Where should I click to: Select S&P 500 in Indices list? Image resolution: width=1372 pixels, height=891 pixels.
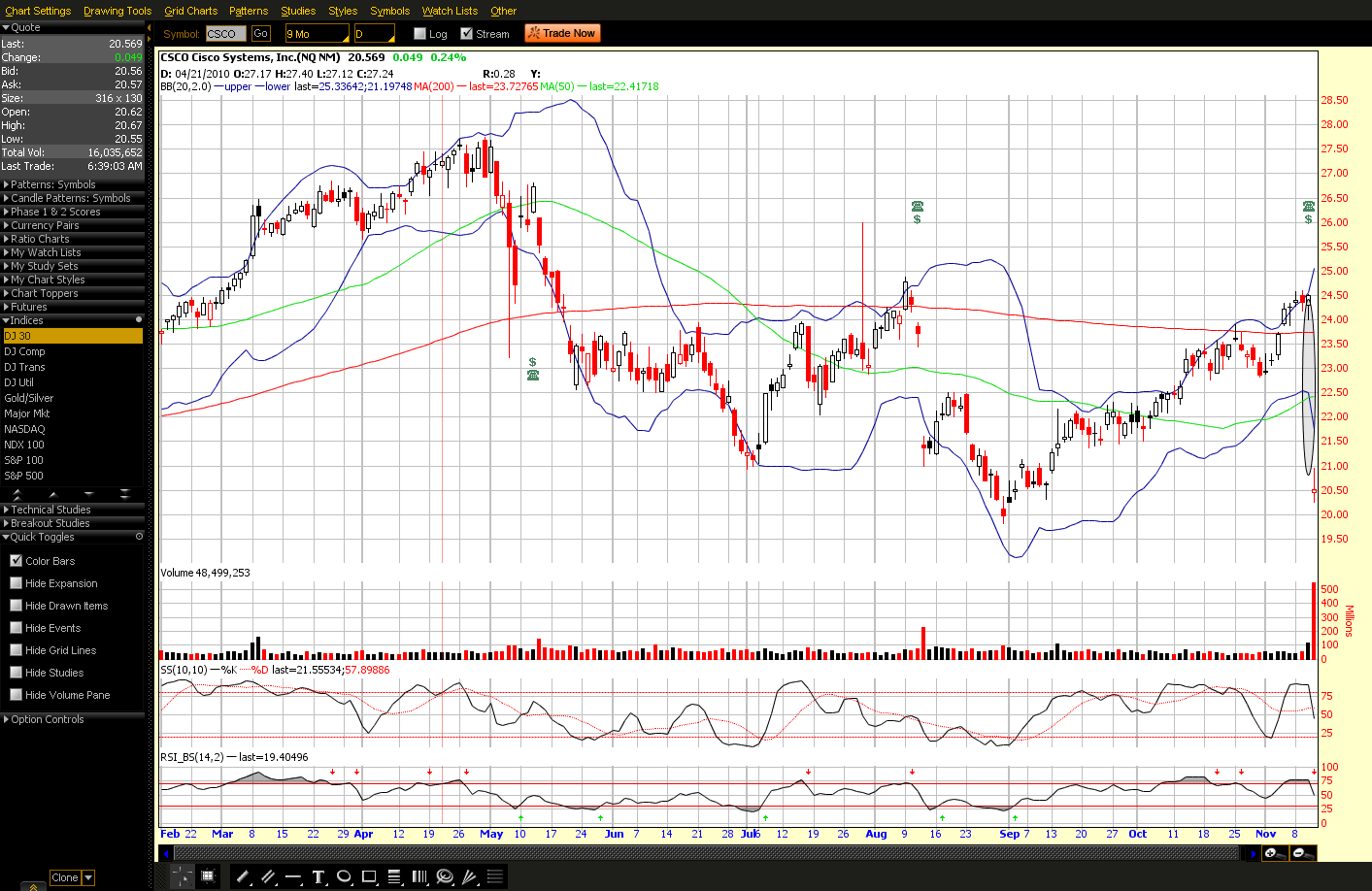pyautogui.click(x=72, y=476)
